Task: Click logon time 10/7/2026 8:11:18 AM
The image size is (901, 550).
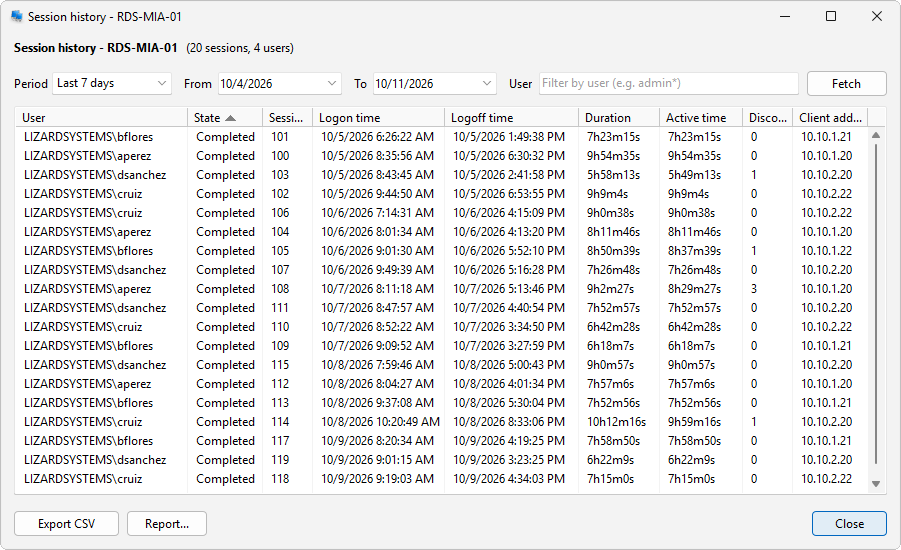Action: coord(377,289)
